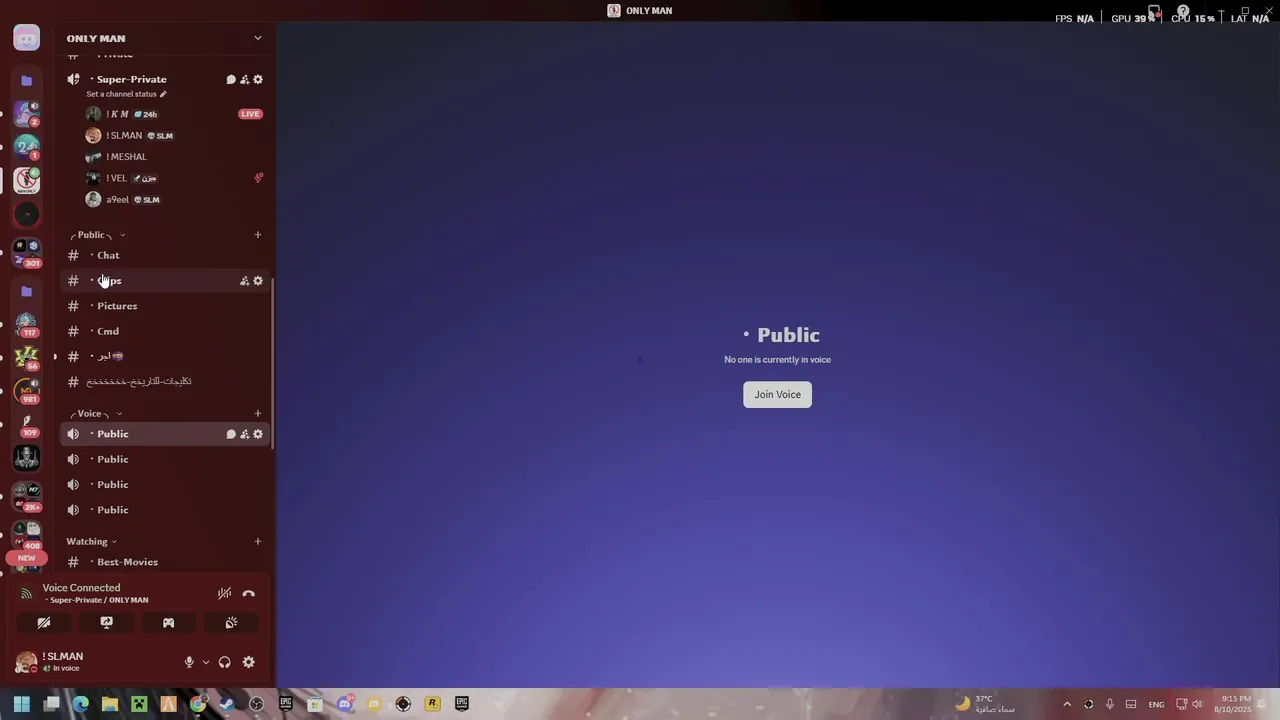Create a channel in Watching category
The width and height of the screenshot is (1280, 720).
tap(257, 542)
